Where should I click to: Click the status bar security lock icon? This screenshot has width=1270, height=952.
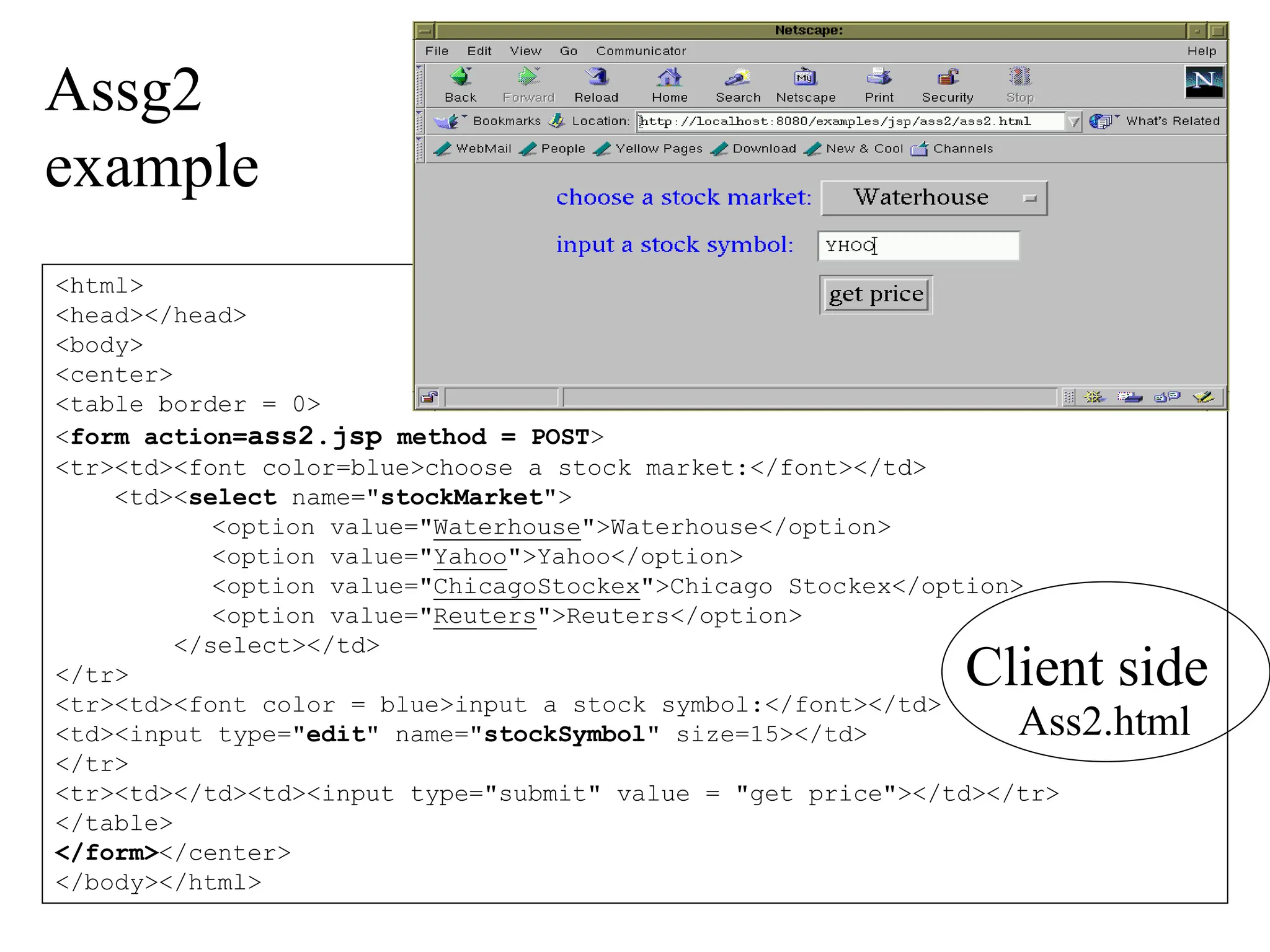click(x=429, y=397)
